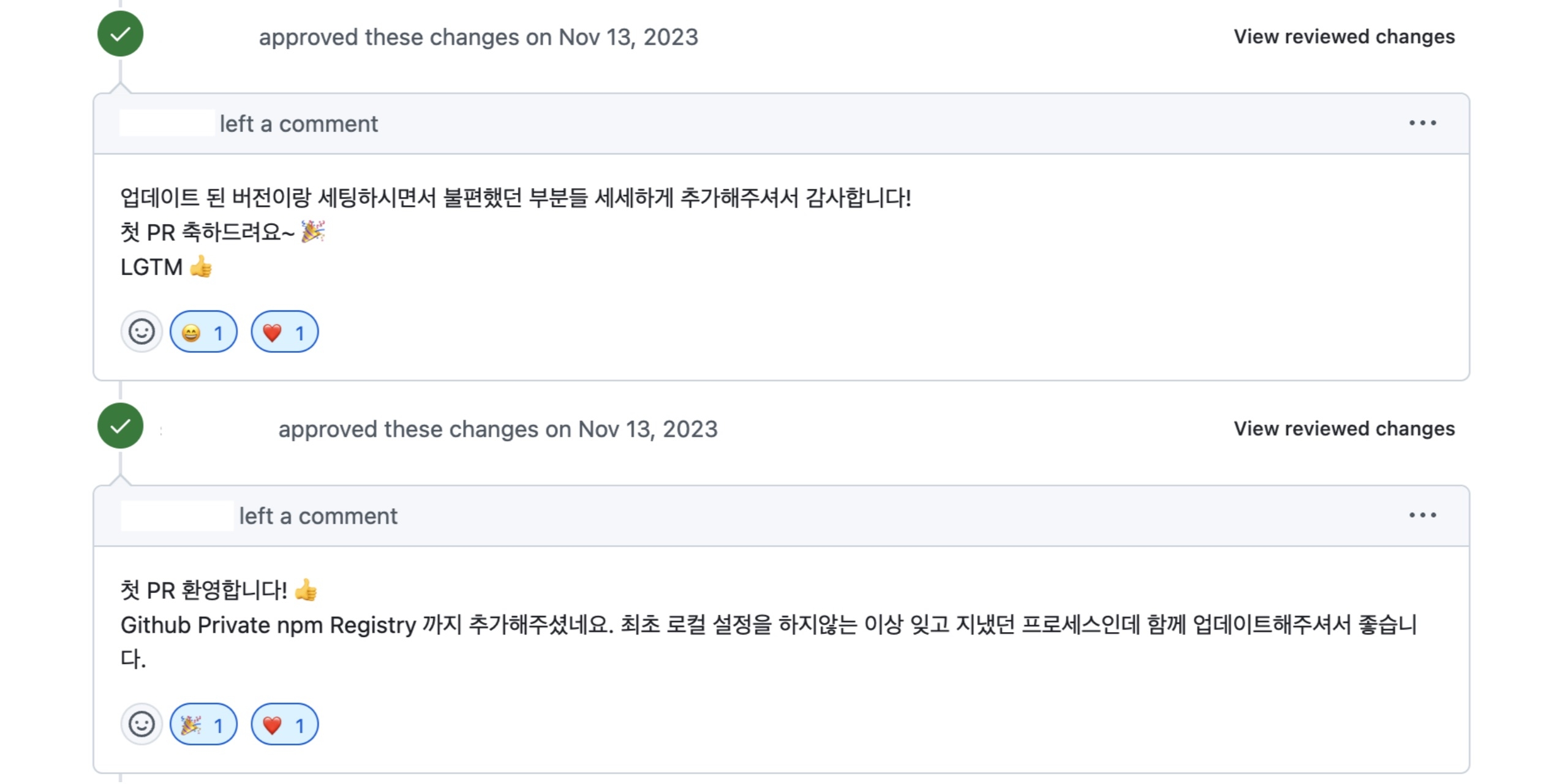Toggle the heart reaction on the LGTM comment
1568x784 pixels.
pos(284,332)
